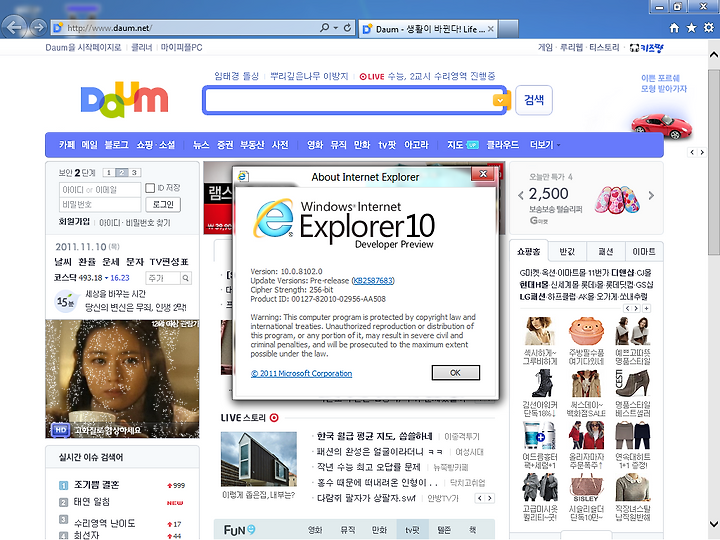This screenshot has width=720, height=540.
Task: Open Daum을 시작페이지로 link
Action: (83, 47)
